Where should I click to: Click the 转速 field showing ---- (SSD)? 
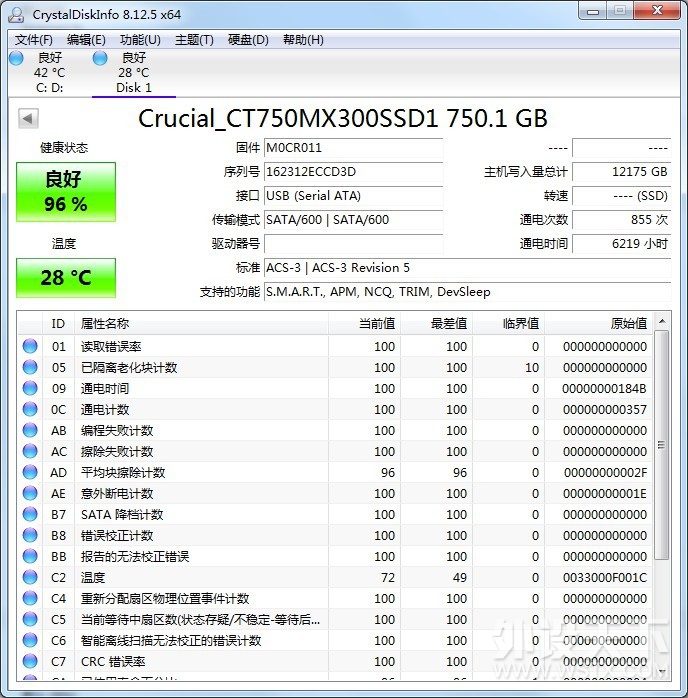coord(621,196)
